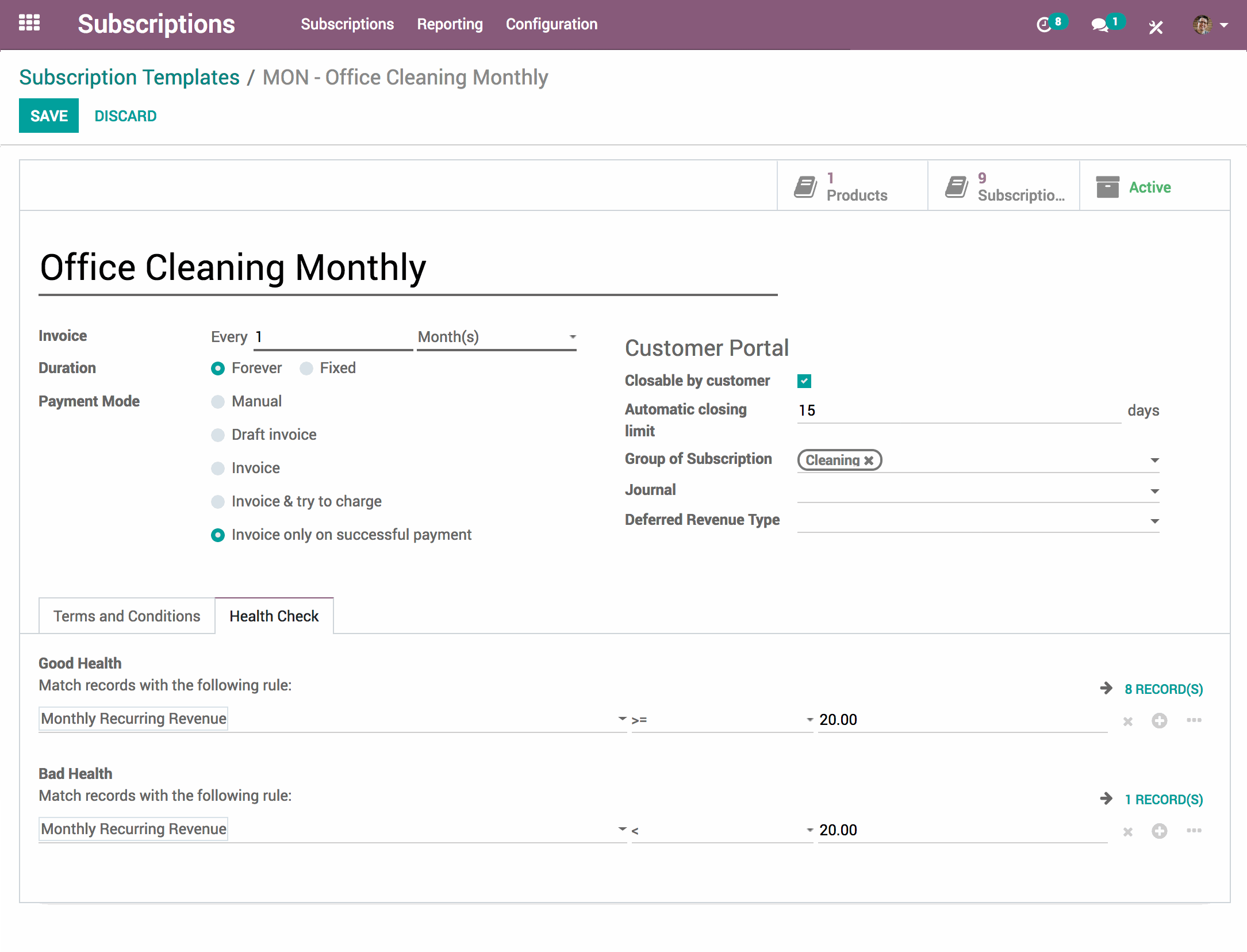Click the 8 RECORD(S) Good Health link

pyautogui.click(x=1163, y=688)
